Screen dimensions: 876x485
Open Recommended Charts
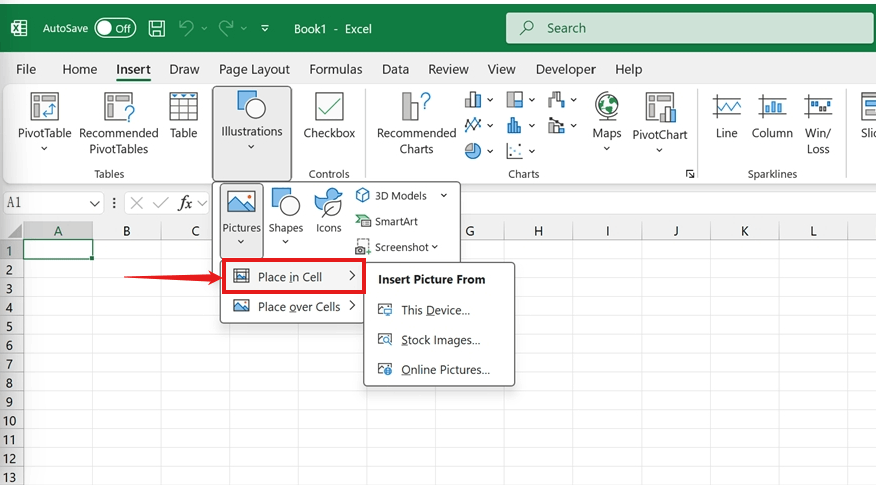pyautogui.click(x=416, y=123)
